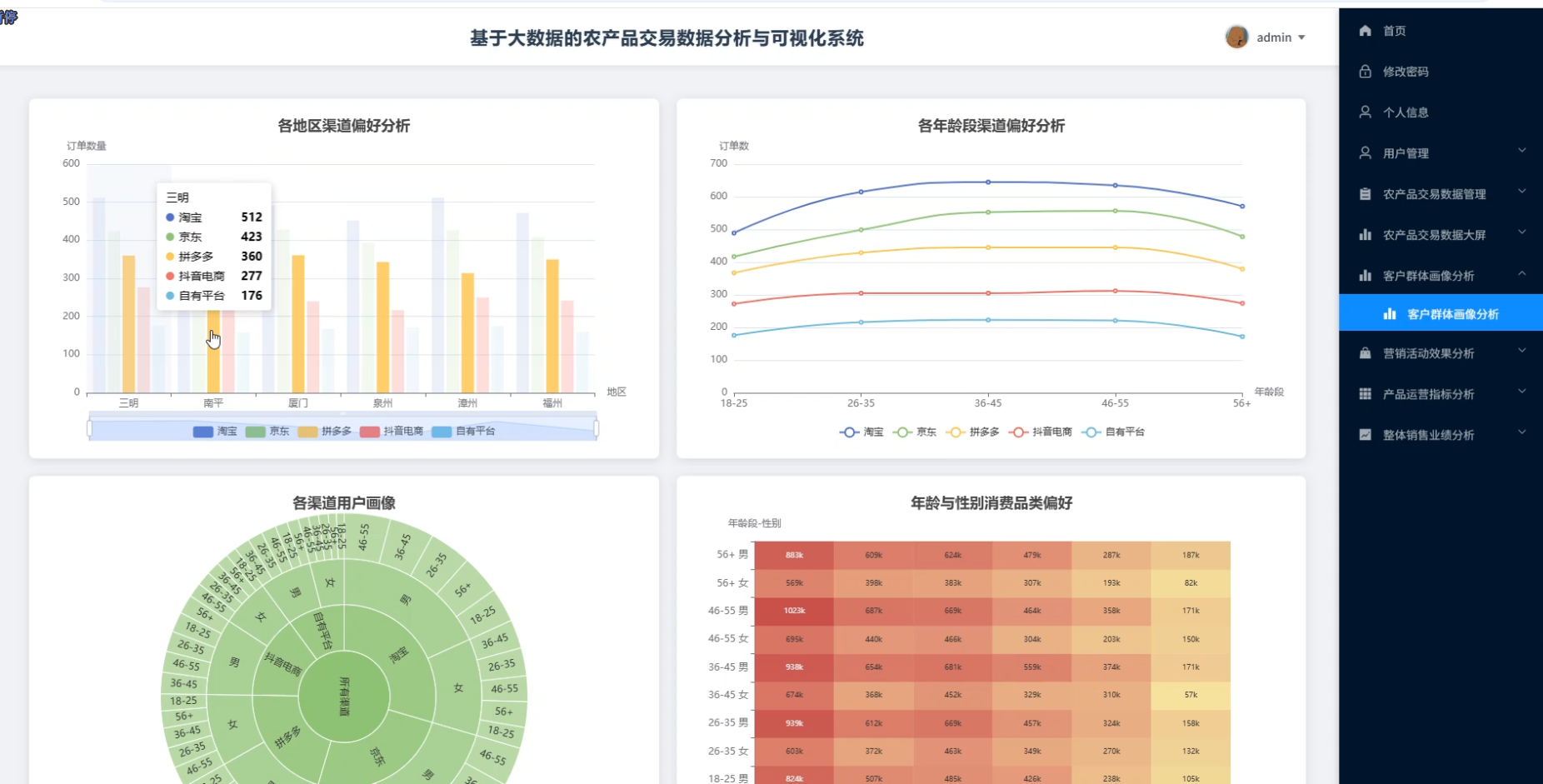Click the 46-55 男 heatmap row label
The image size is (1543, 784).
pyautogui.click(x=728, y=611)
